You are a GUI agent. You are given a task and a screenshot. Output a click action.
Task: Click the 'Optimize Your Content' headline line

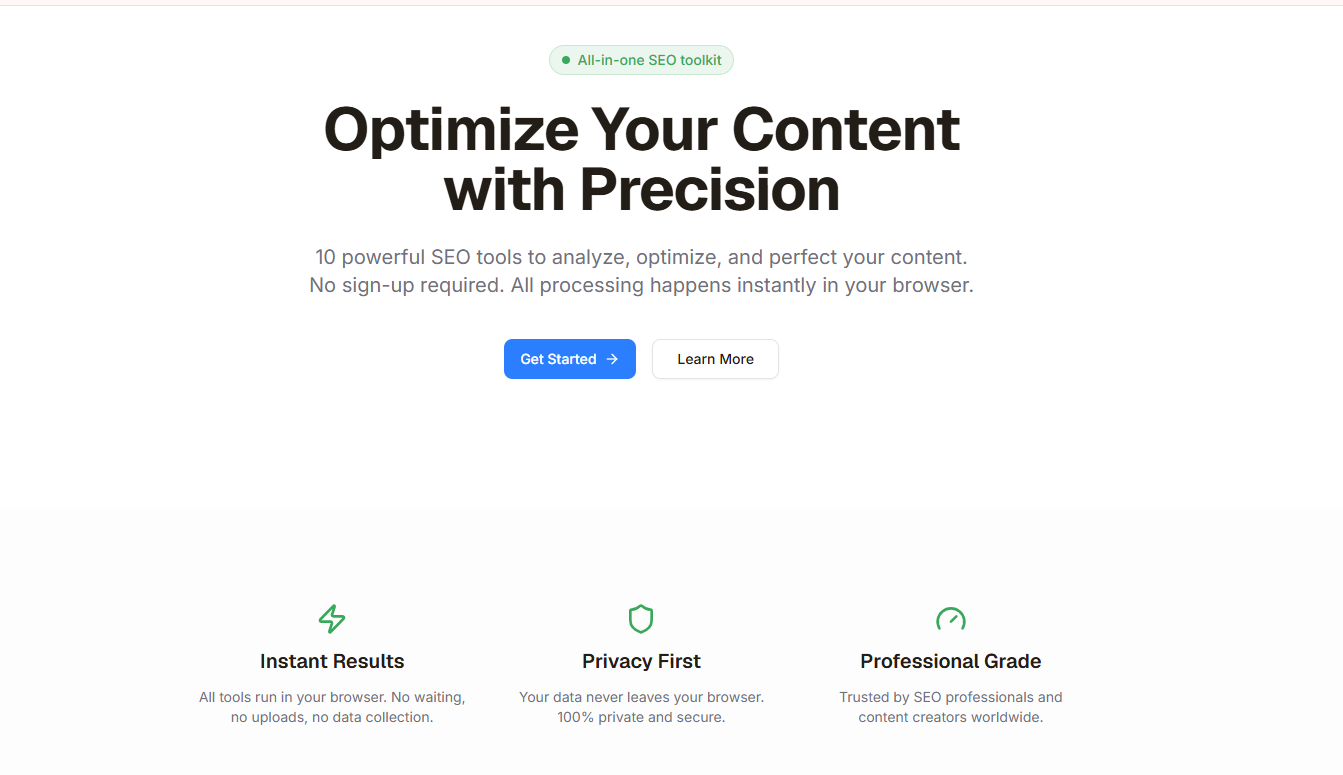[x=642, y=129]
